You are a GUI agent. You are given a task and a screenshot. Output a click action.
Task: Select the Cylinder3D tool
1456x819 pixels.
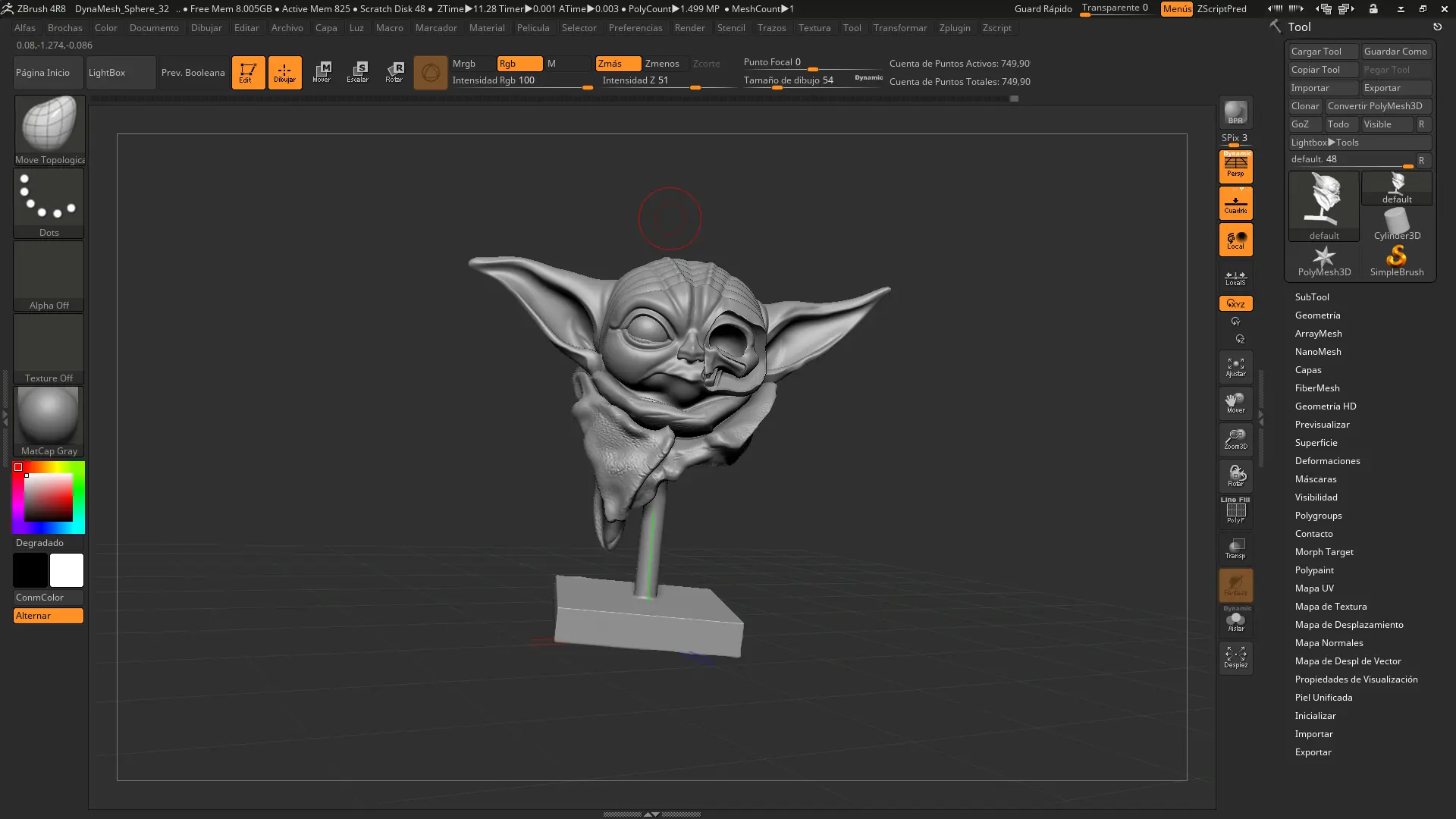1397,224
